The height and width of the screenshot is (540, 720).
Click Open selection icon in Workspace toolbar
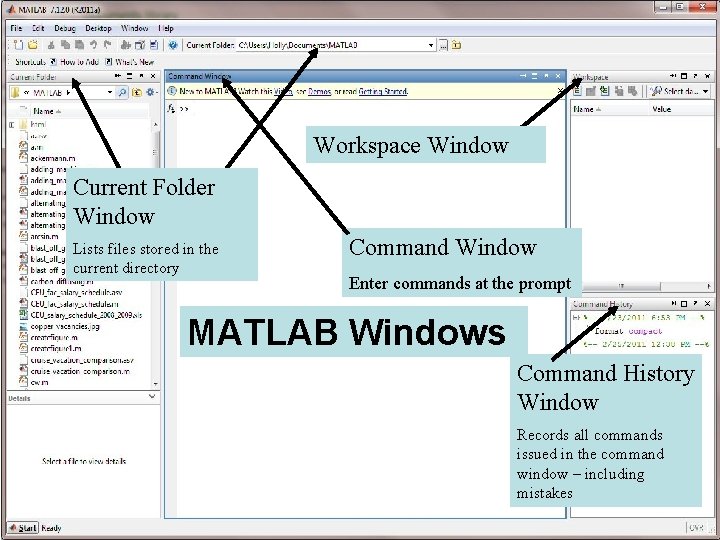click(x=591, y=91)
